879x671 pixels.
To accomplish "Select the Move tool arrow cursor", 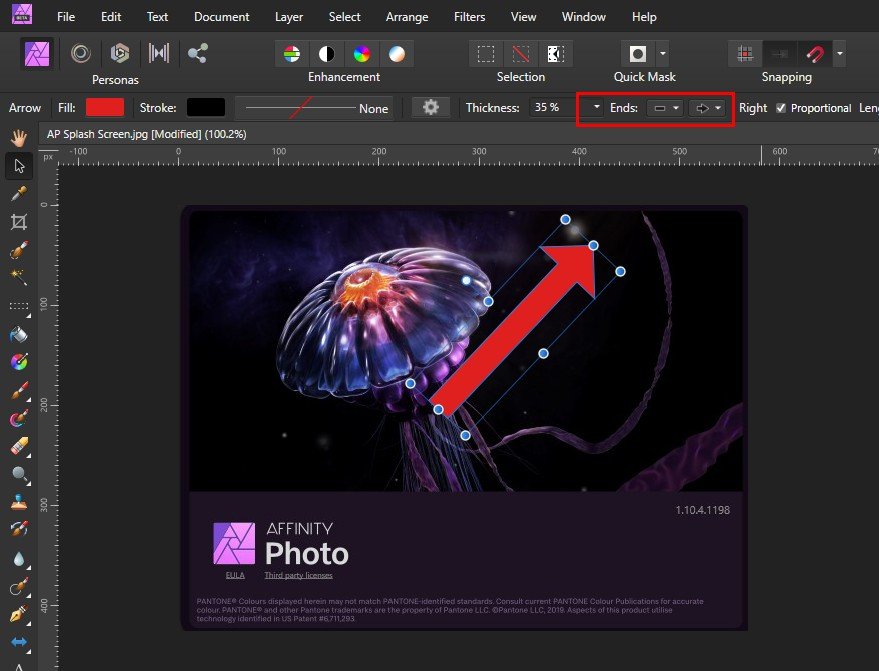I will tap(19, 166).
